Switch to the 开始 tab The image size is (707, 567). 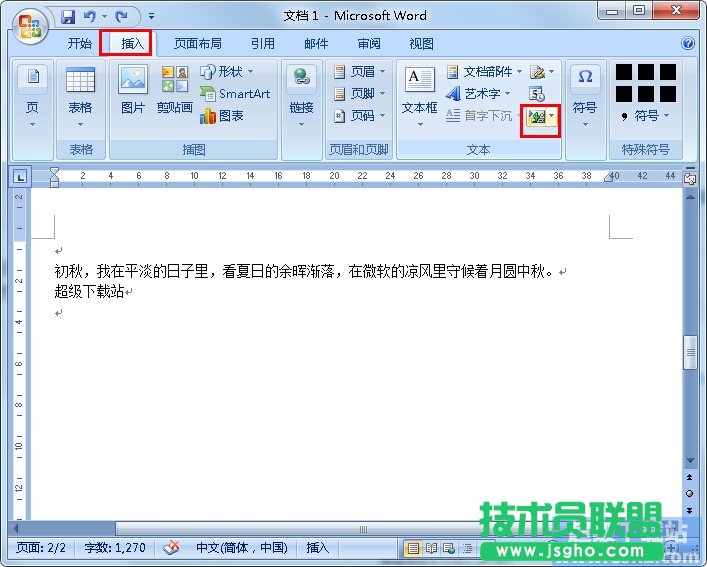[80, 43]
